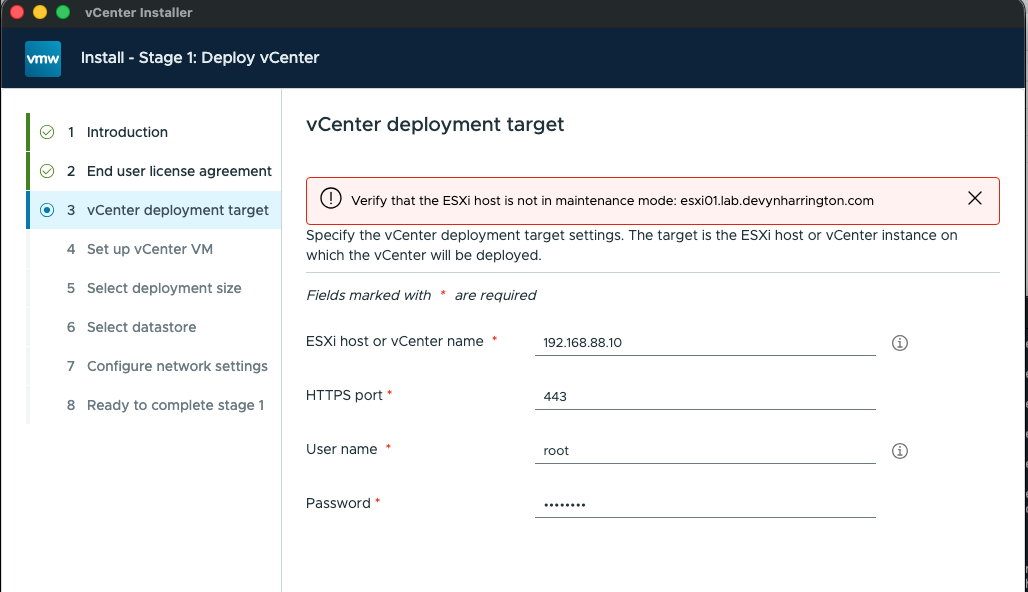Click the current step indicator for deployment target

[x=47, y=210]
